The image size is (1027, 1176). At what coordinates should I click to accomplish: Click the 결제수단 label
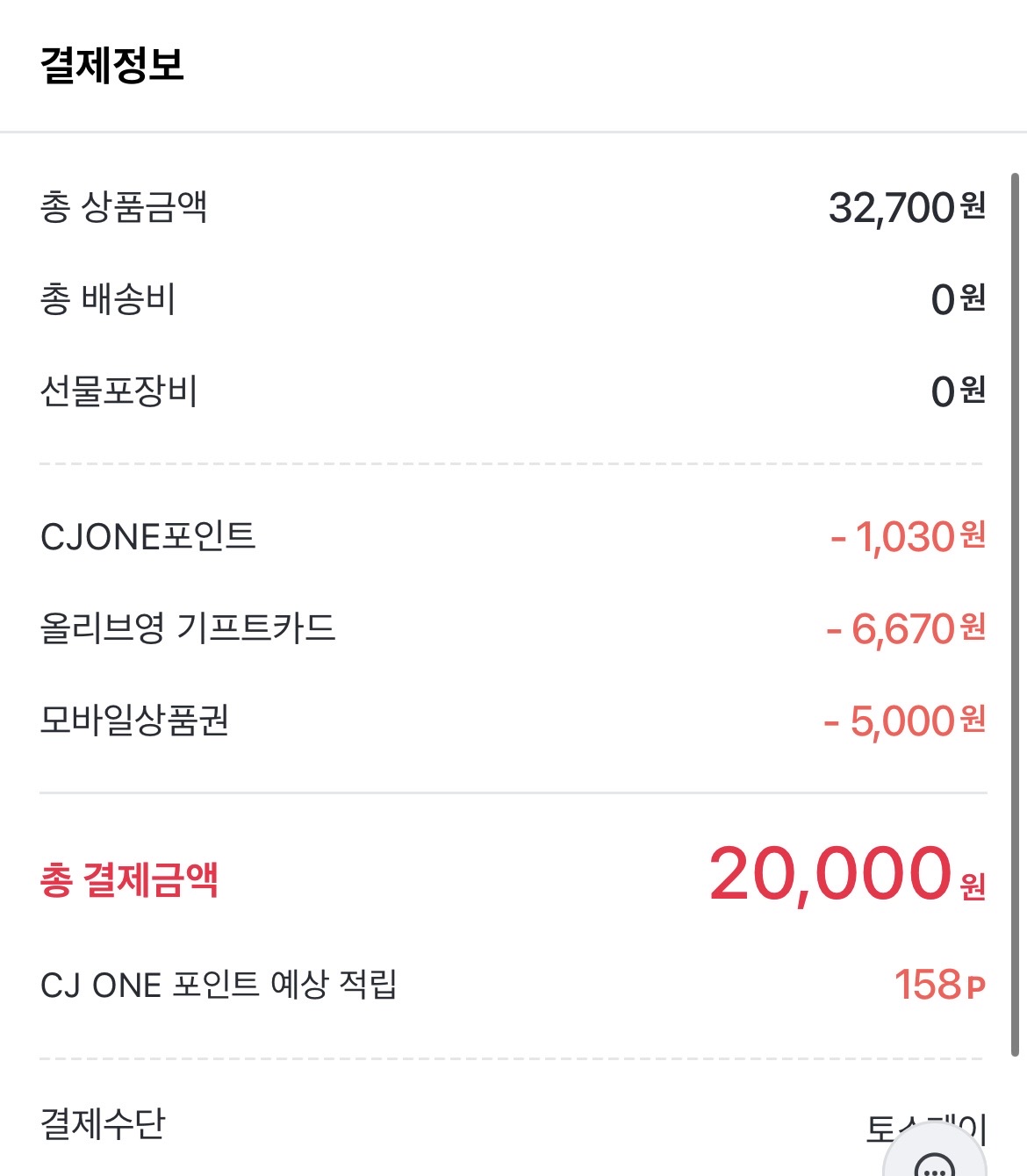pyautogui.click(x=103, y=1123)
